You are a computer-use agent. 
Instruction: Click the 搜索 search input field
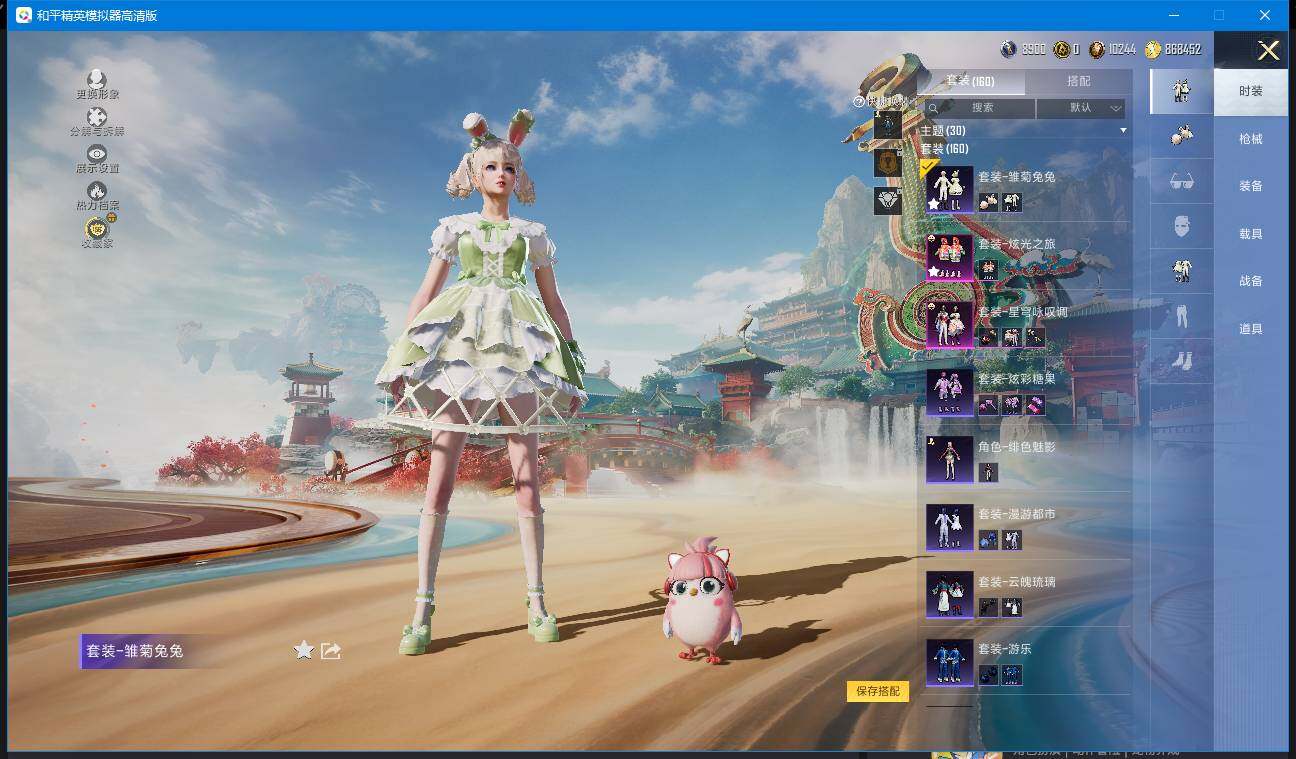tap(980, 108)
